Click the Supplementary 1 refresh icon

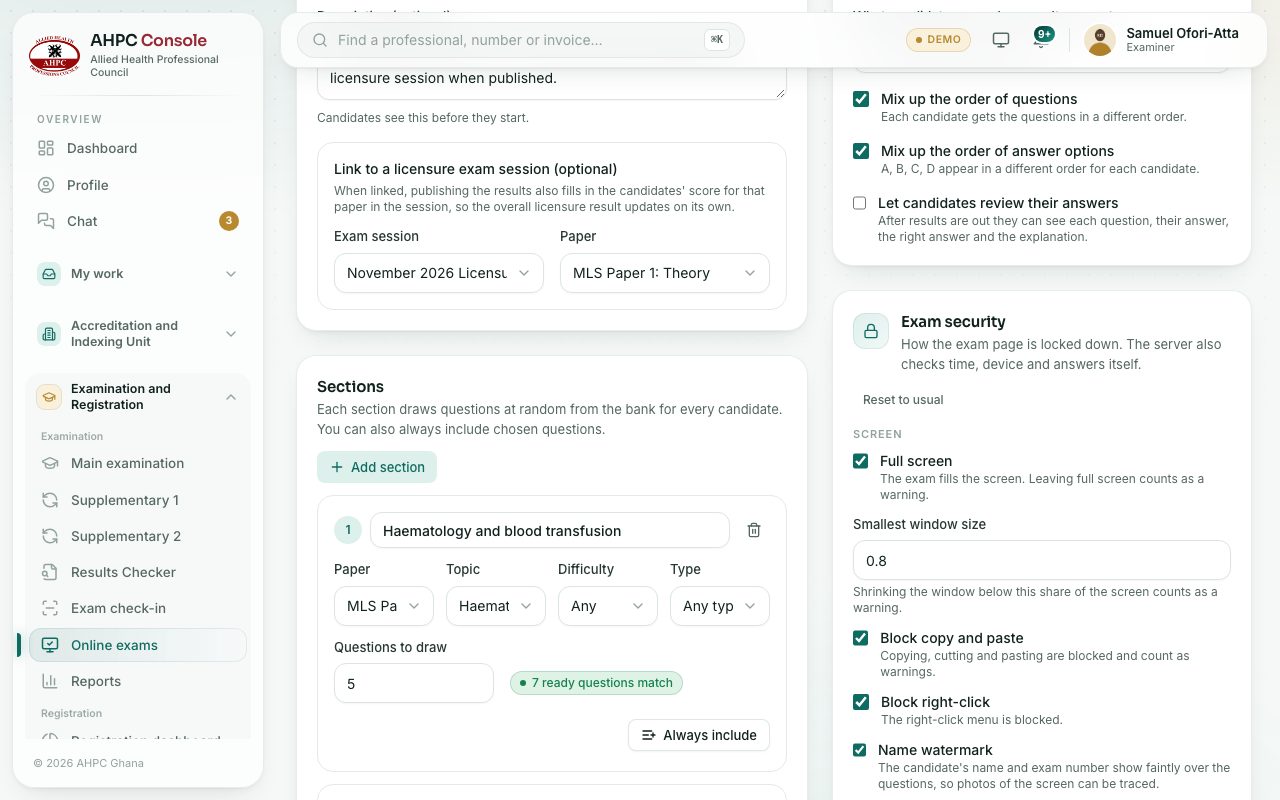point(50,500)
